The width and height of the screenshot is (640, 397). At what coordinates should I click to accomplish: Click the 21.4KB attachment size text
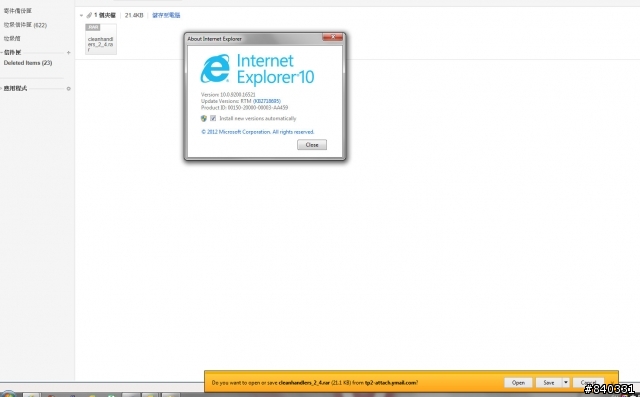(x=134, y=15)
